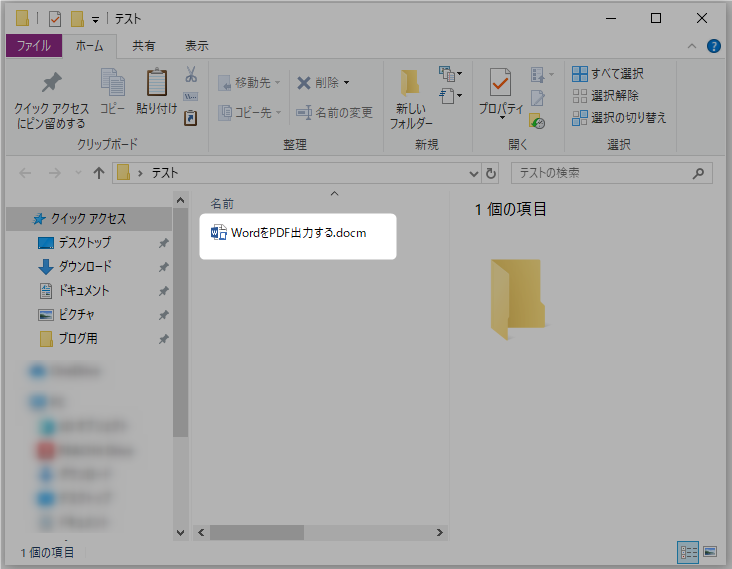Click the New Folder icon in ribbon

[x=410, y=84]
